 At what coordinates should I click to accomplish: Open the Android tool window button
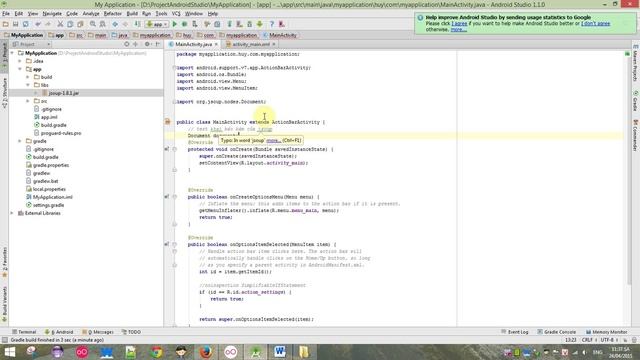(59, 332)
